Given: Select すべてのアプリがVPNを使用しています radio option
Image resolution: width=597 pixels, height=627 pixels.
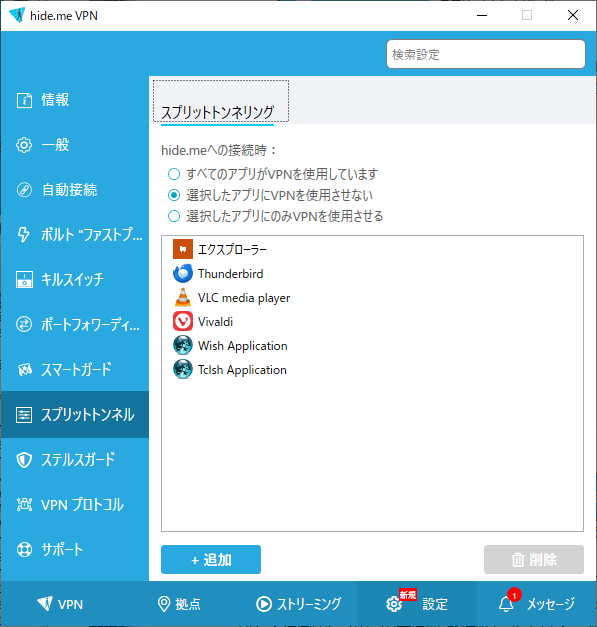Looking at the screenshot, I should click(174, 174).
